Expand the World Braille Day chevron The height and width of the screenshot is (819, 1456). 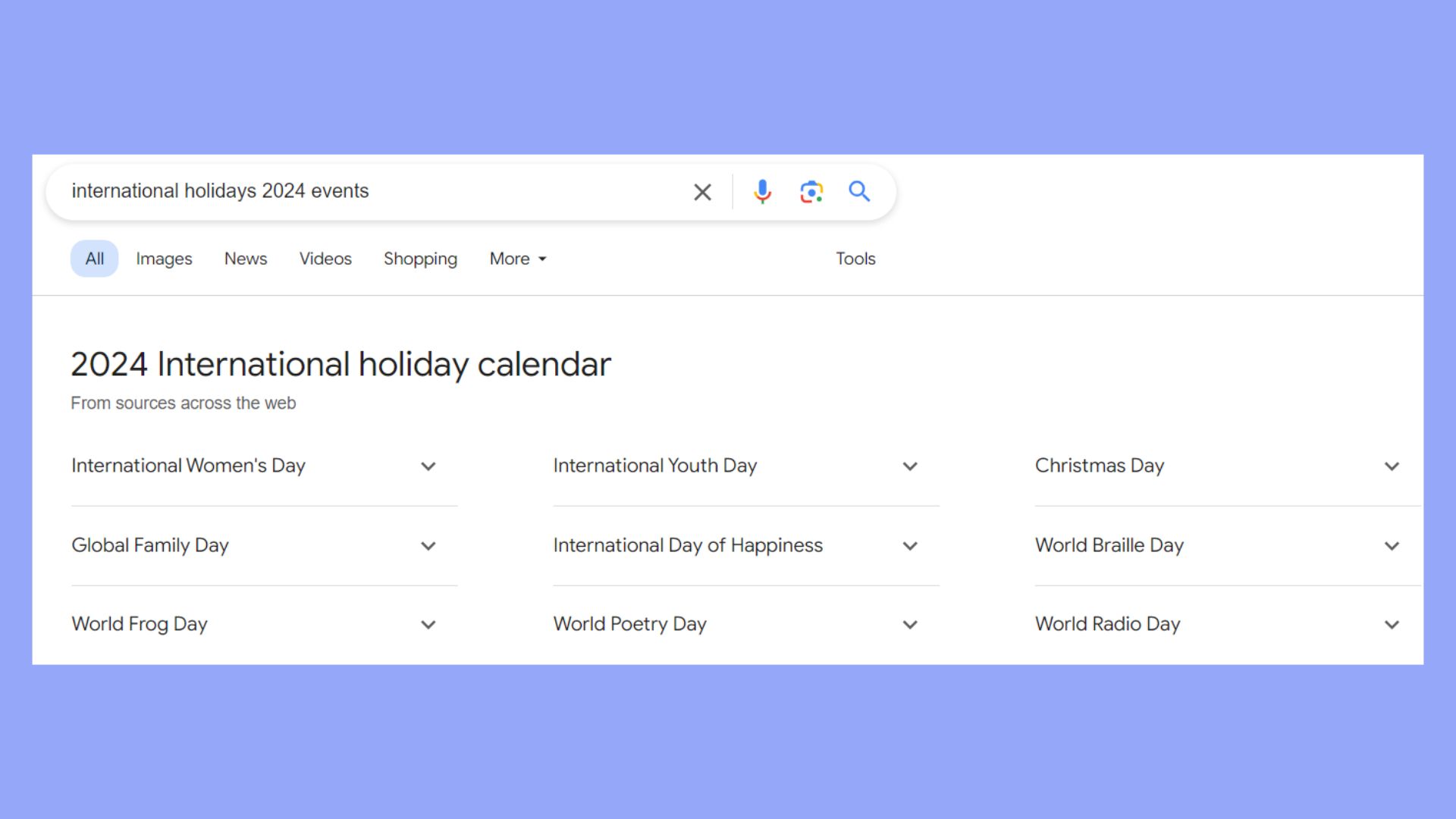click(x=1392, y=546)
